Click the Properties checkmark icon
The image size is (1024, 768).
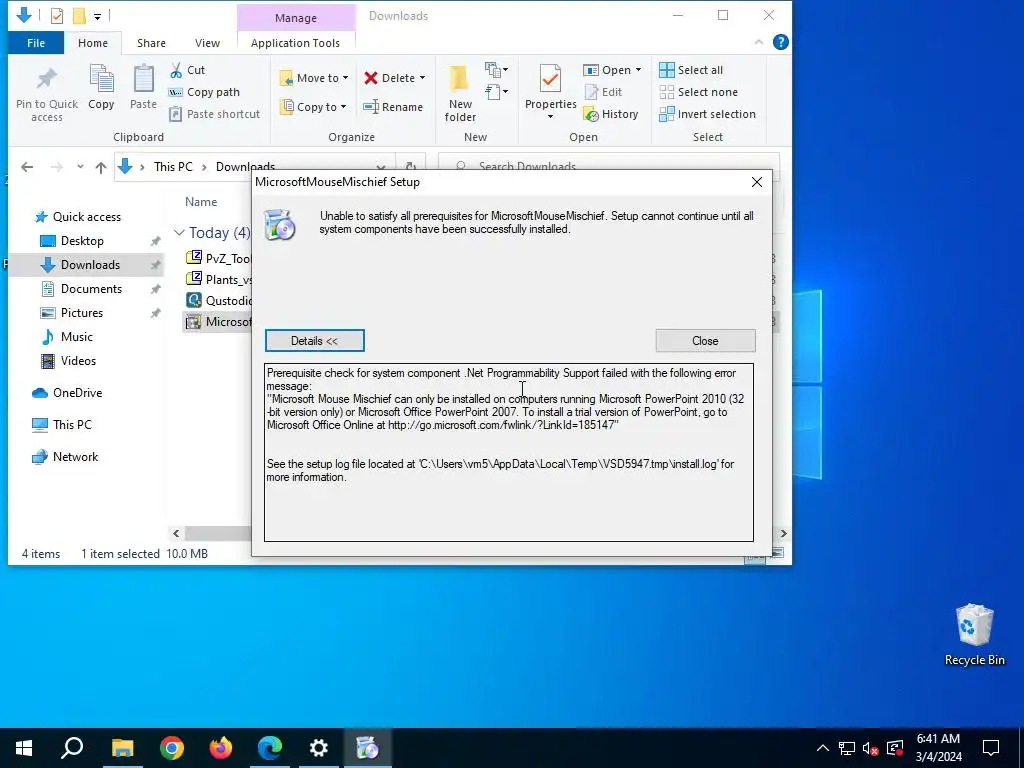(550, 79)
